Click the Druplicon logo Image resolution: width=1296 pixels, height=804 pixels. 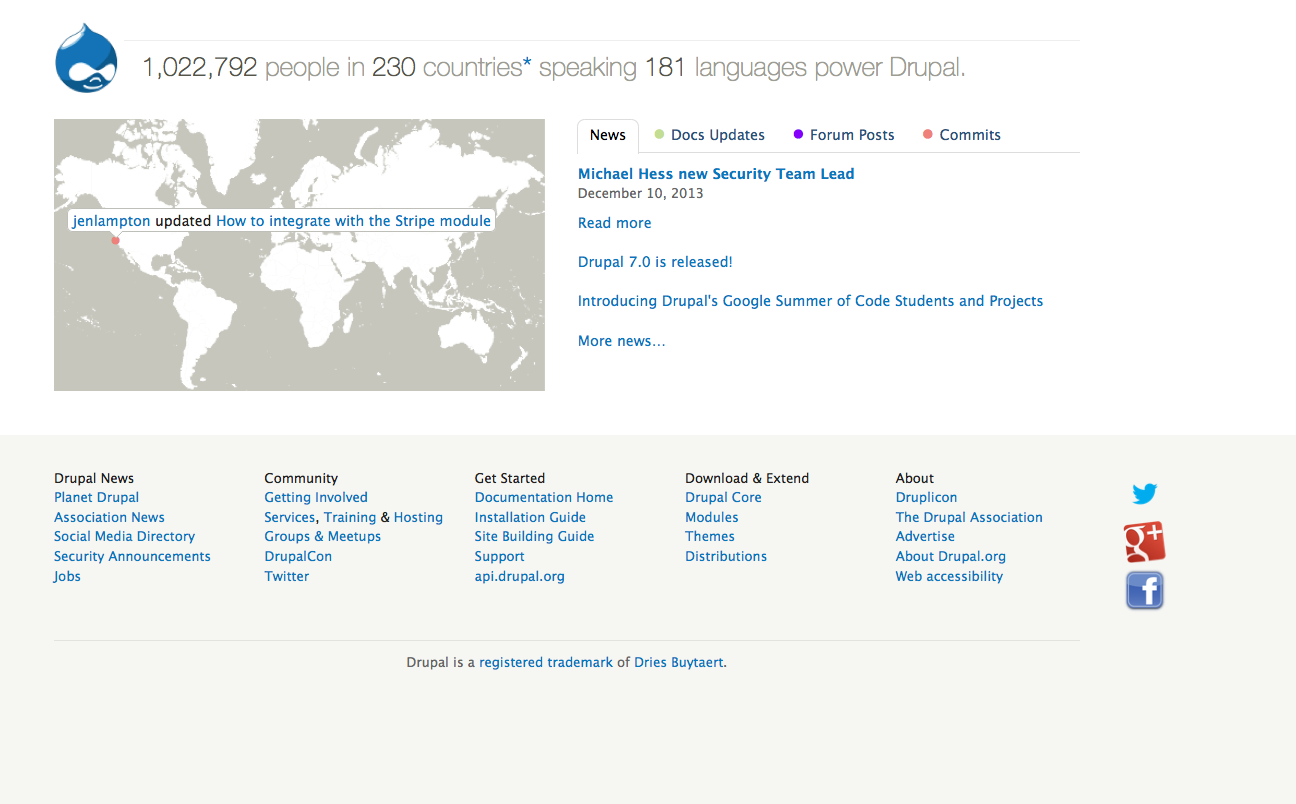(x=86, y=57)
